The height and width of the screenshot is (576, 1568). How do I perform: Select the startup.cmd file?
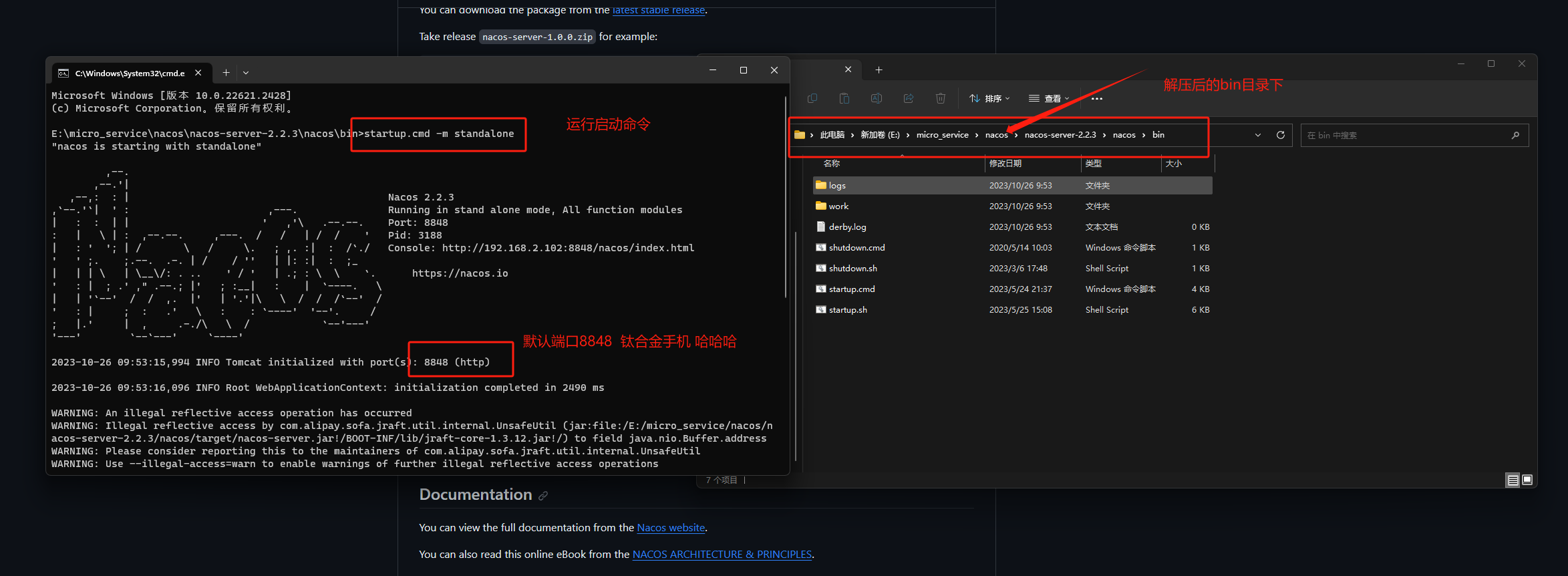pyautogui.click(x=1013, y=289)
